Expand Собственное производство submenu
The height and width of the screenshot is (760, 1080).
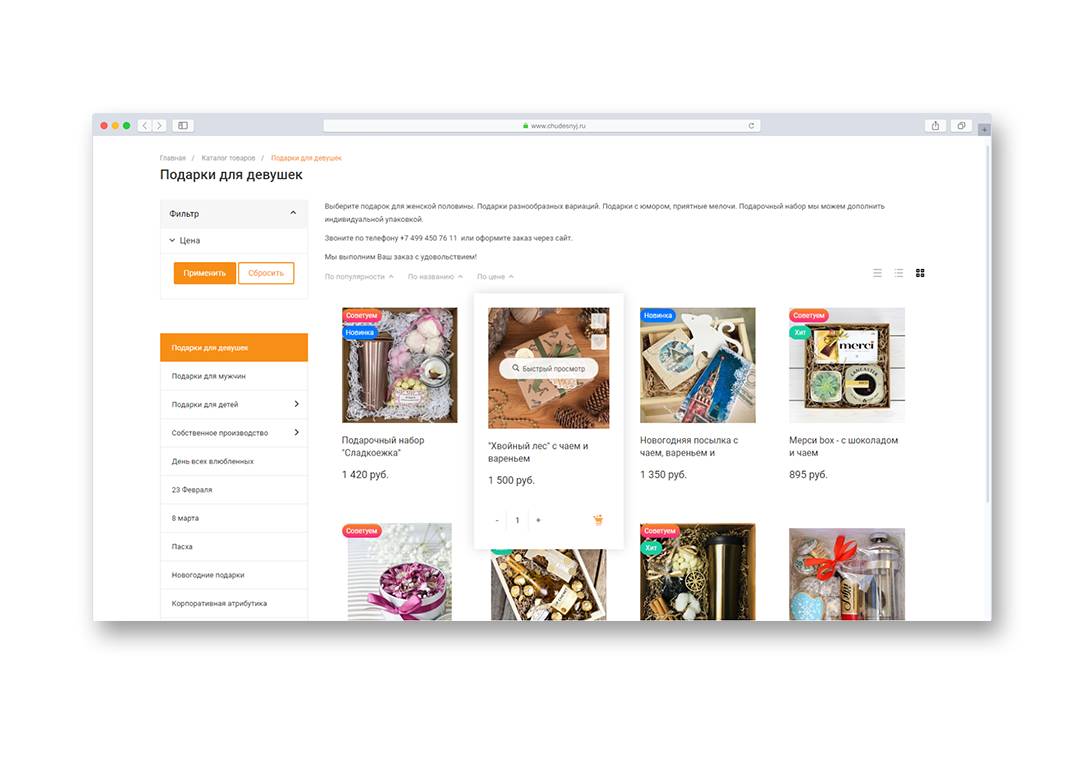297,432
